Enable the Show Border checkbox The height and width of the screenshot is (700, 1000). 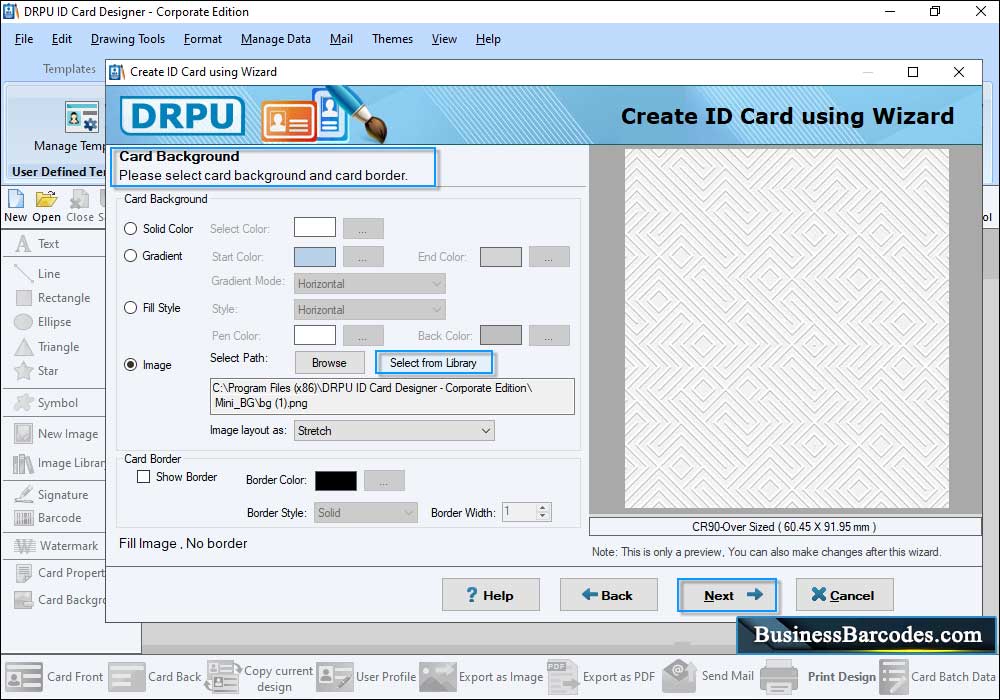tap(143, 477)
